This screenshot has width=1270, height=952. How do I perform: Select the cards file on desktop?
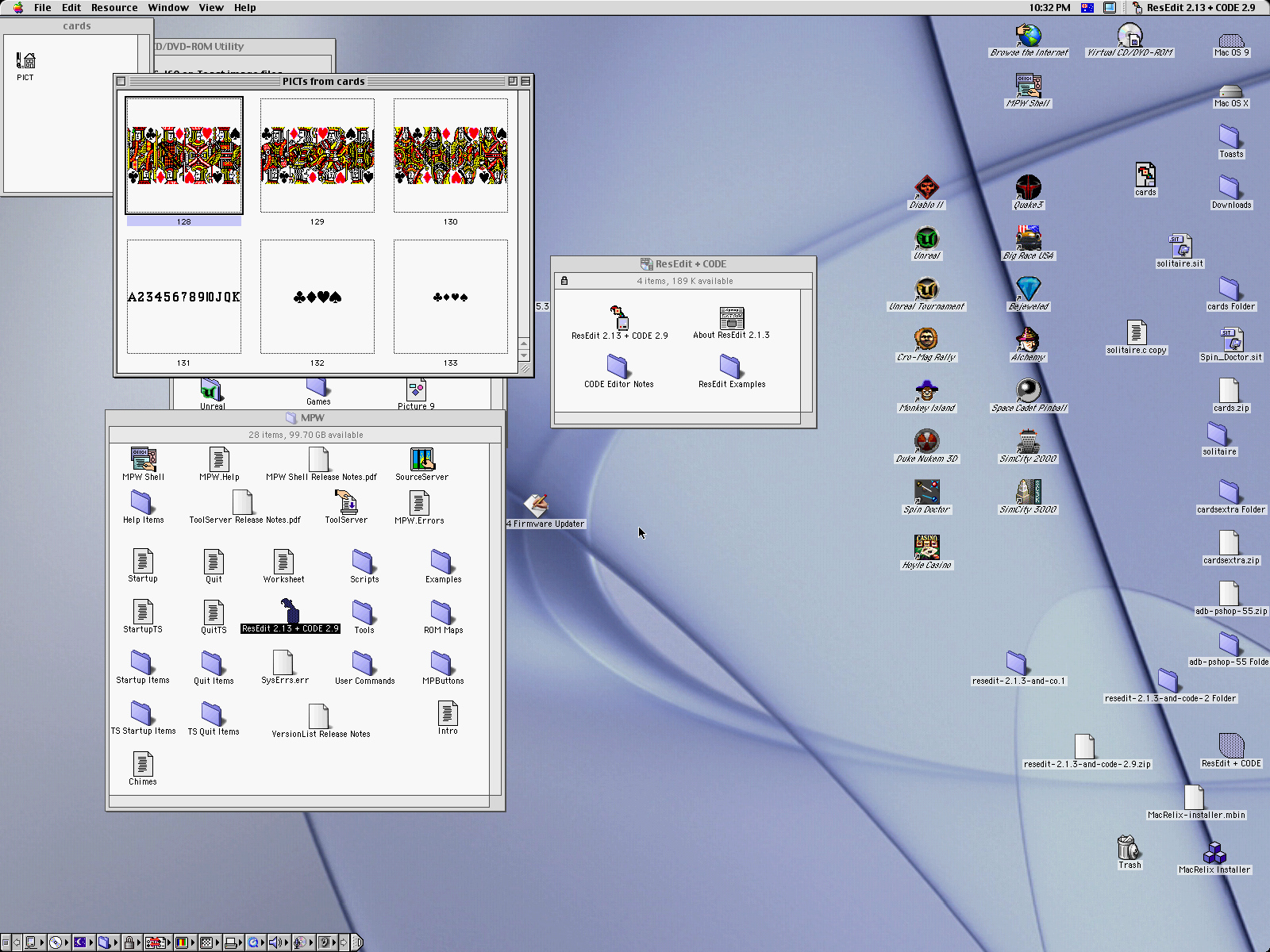(1145, 175)
